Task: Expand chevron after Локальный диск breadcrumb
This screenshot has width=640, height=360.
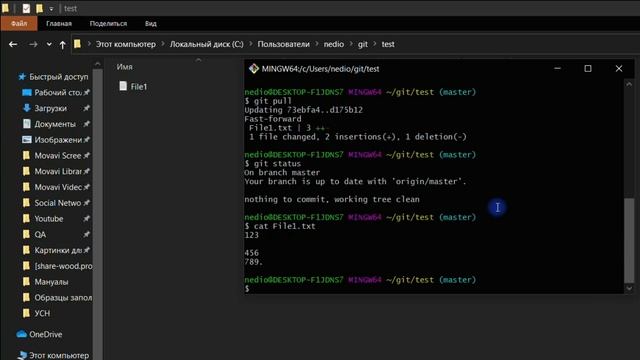Action: tap(251, 44)
